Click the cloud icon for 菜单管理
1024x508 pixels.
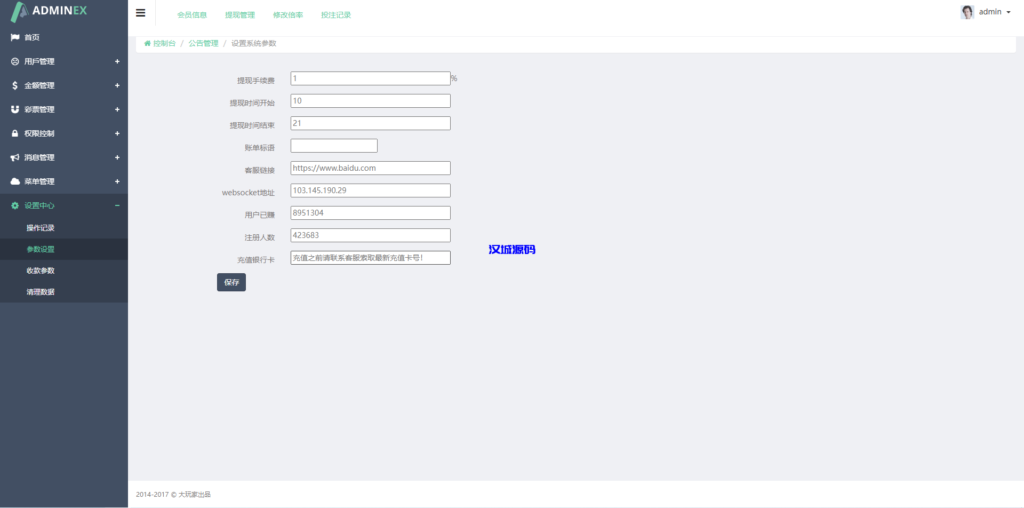point(15,181)
